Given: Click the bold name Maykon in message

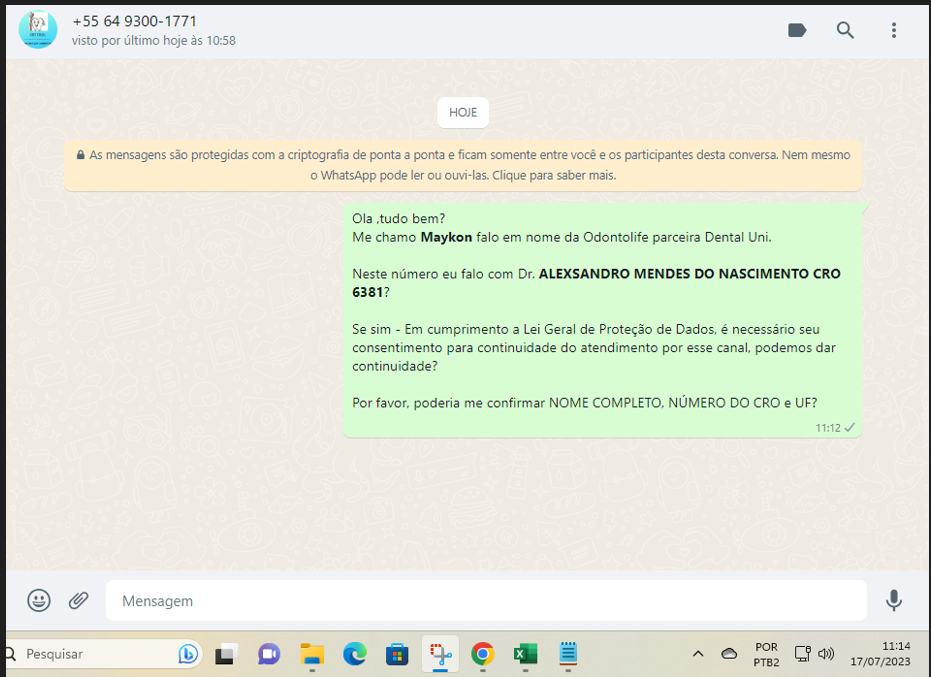Looking at the screenshot, I should [446, 237].
